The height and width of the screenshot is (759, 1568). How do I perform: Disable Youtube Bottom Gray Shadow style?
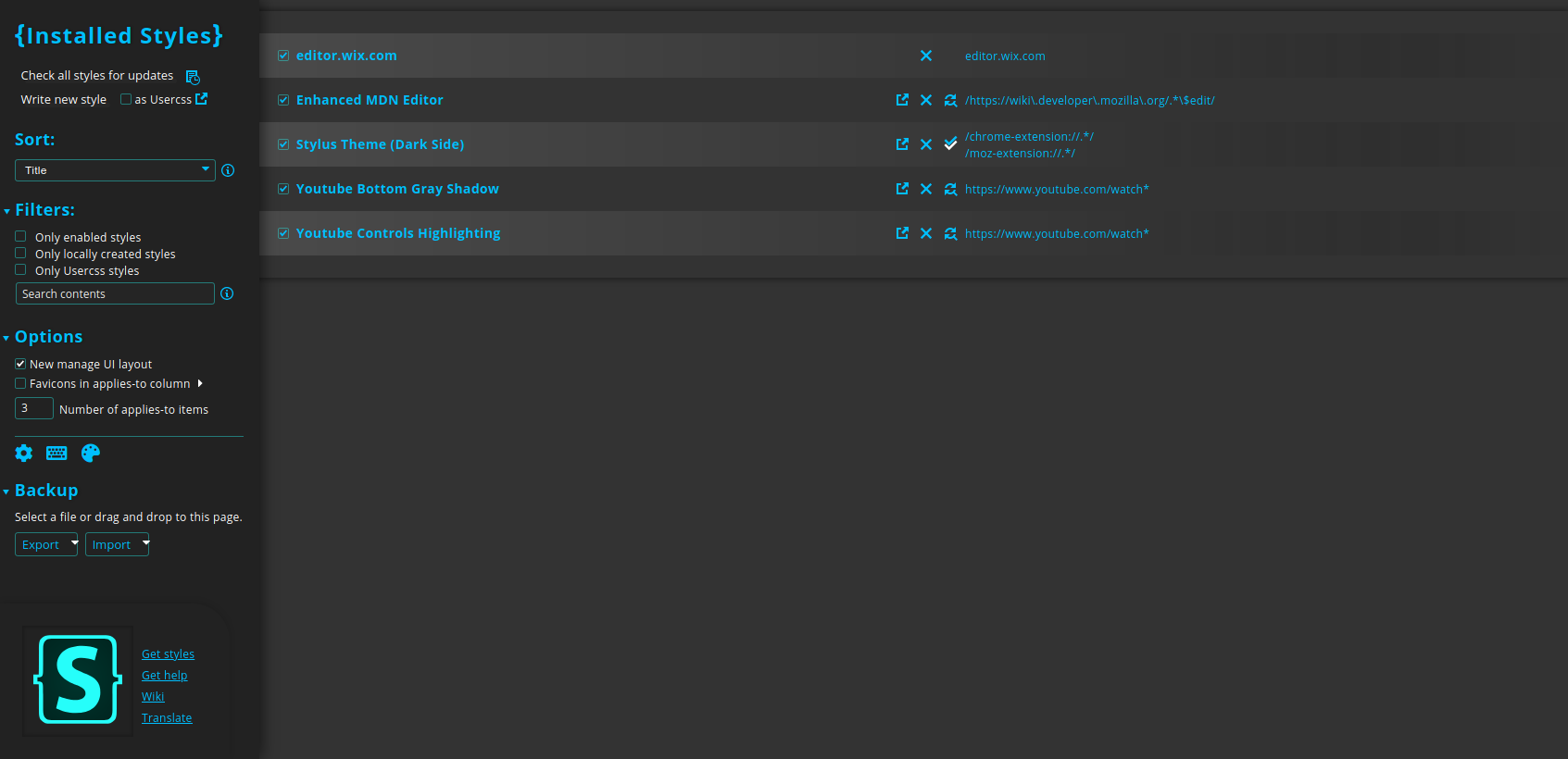(283, 189)
